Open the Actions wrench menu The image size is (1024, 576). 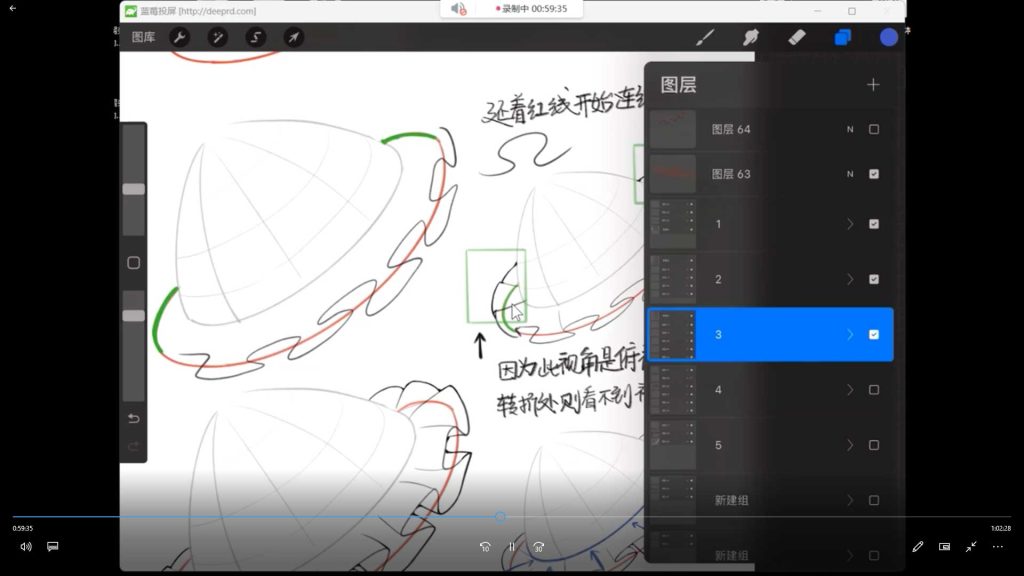pos(180,37)
